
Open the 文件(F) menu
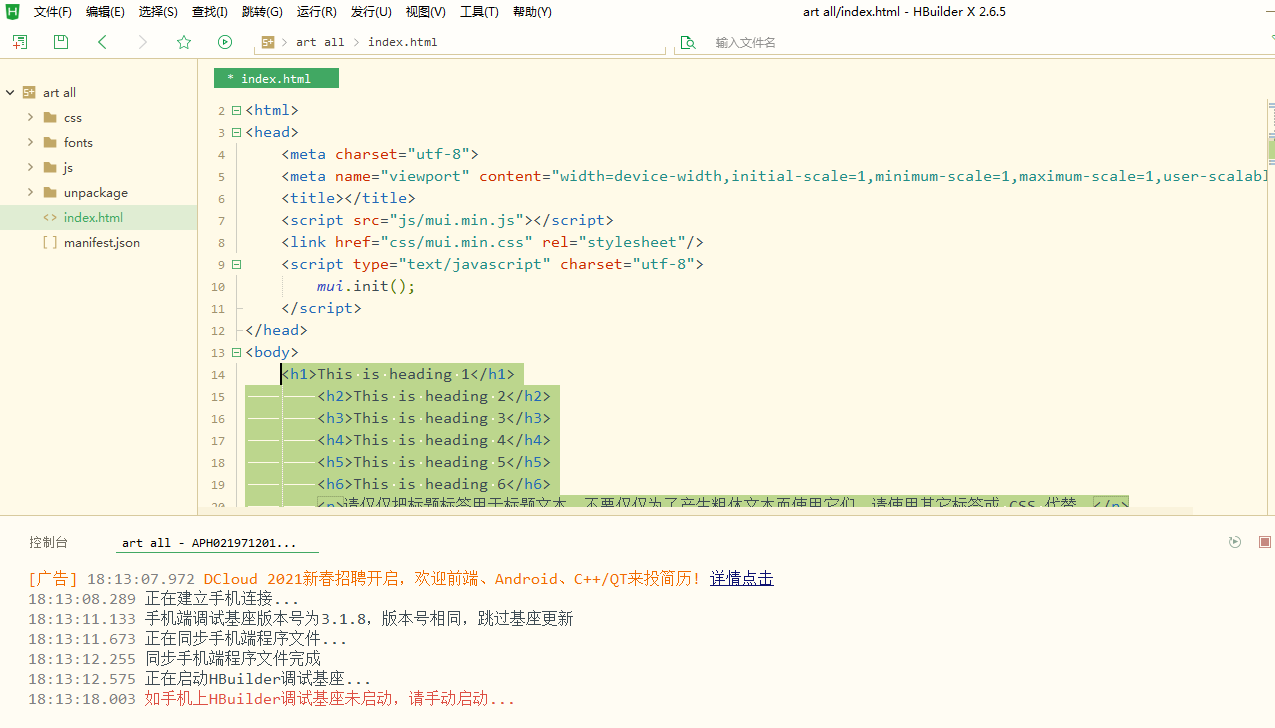pos(51,11)
